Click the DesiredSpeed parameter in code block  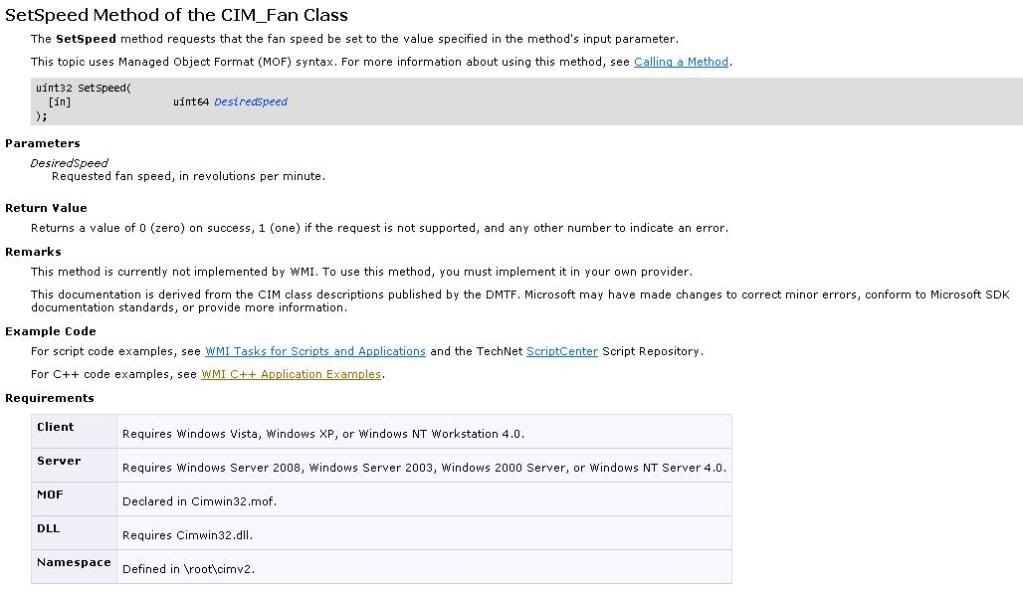(x=251, y=102)
